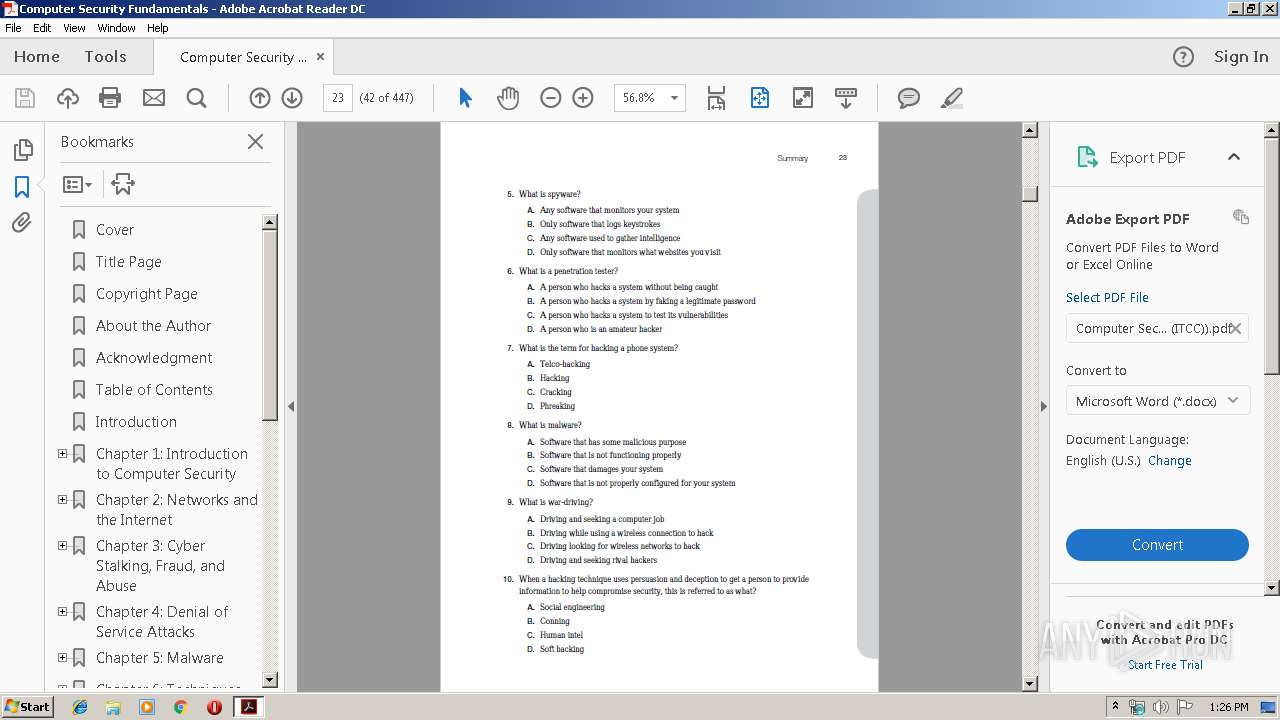The height and width of the screenshot is (720, 1280).
Task: Close the Bookmarks panel
Action: (x=256, y=142)
